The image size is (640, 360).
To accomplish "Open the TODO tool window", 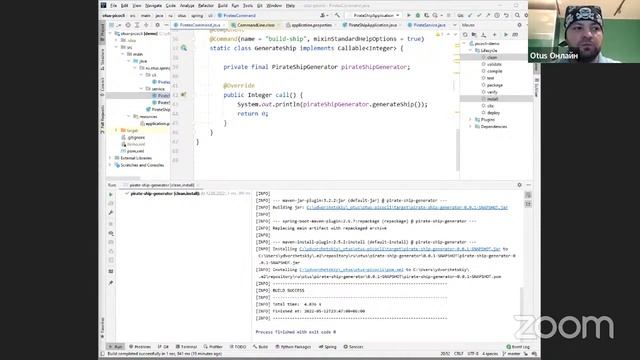I will [238, 347].
